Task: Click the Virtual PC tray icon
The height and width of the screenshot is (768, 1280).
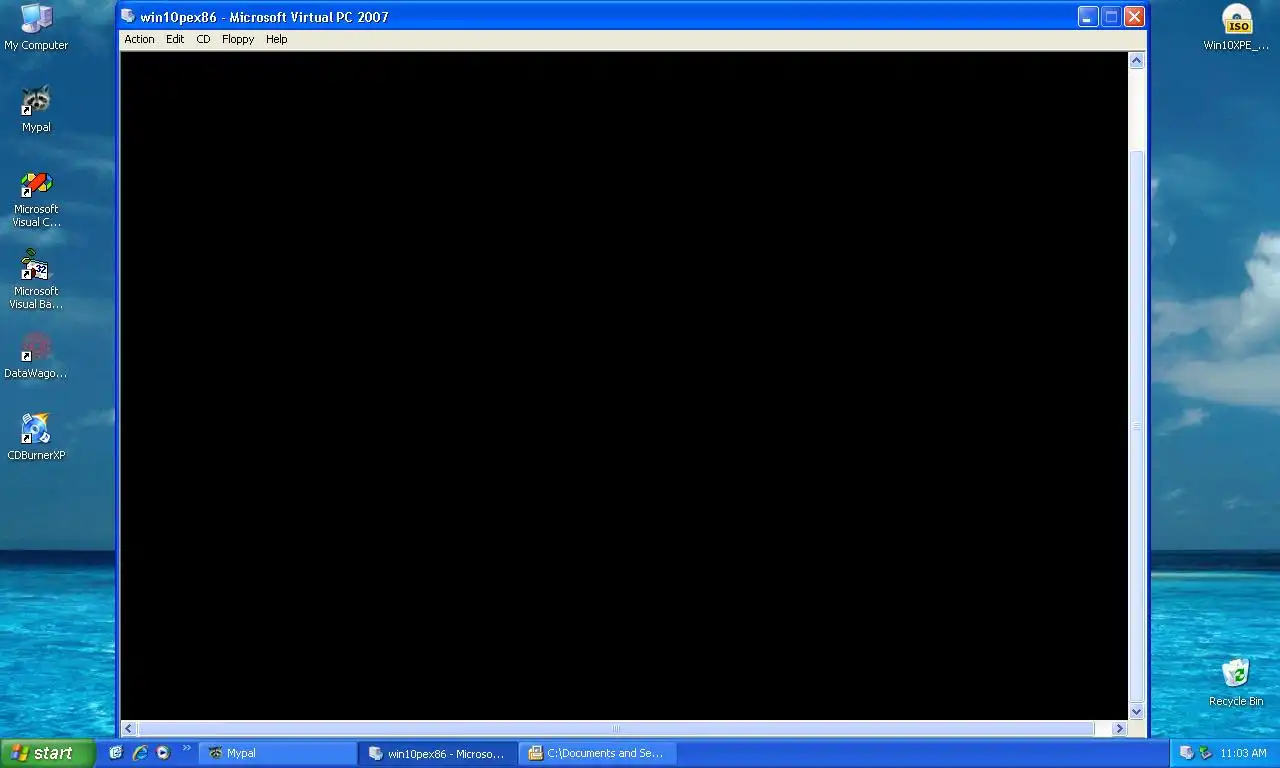Action: point(1186,753)
